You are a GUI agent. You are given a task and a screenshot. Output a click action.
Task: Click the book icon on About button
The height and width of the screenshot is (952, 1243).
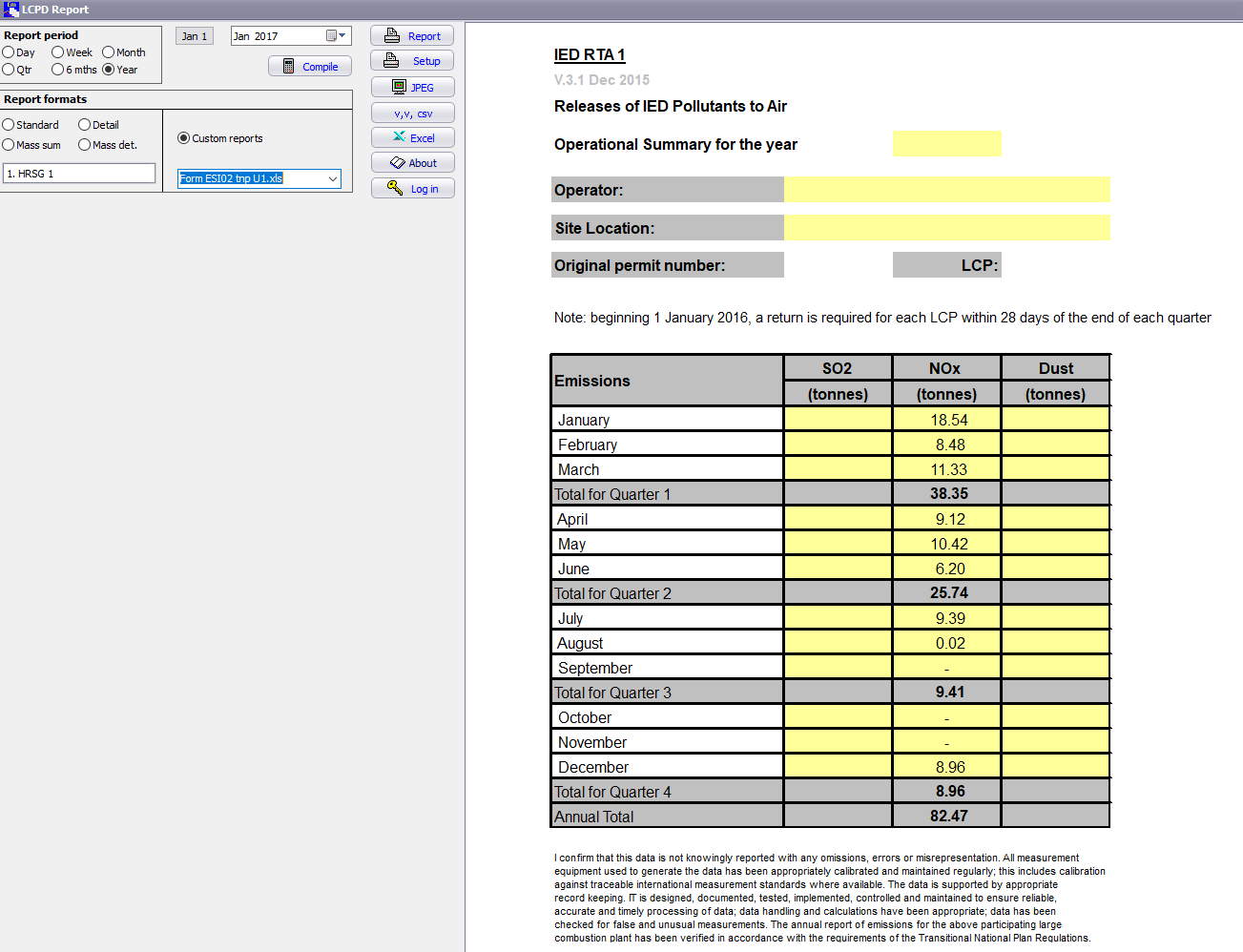click(x=397, y=163)
